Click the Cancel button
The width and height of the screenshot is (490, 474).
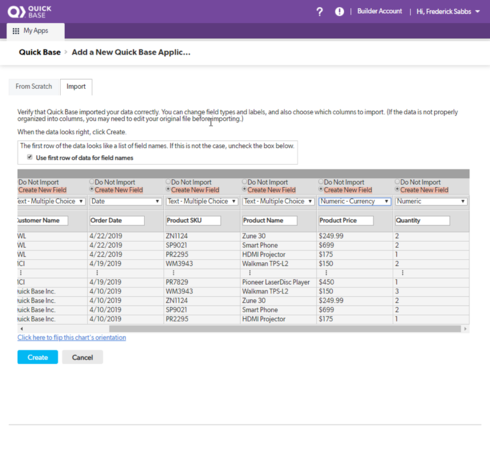(82, 357)
